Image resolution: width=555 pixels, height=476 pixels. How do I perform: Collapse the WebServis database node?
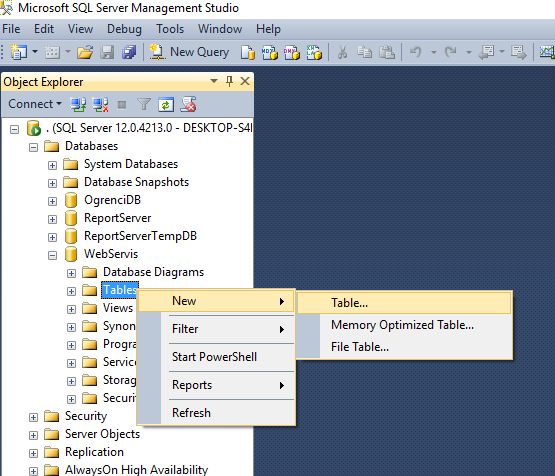click(52, 255)
